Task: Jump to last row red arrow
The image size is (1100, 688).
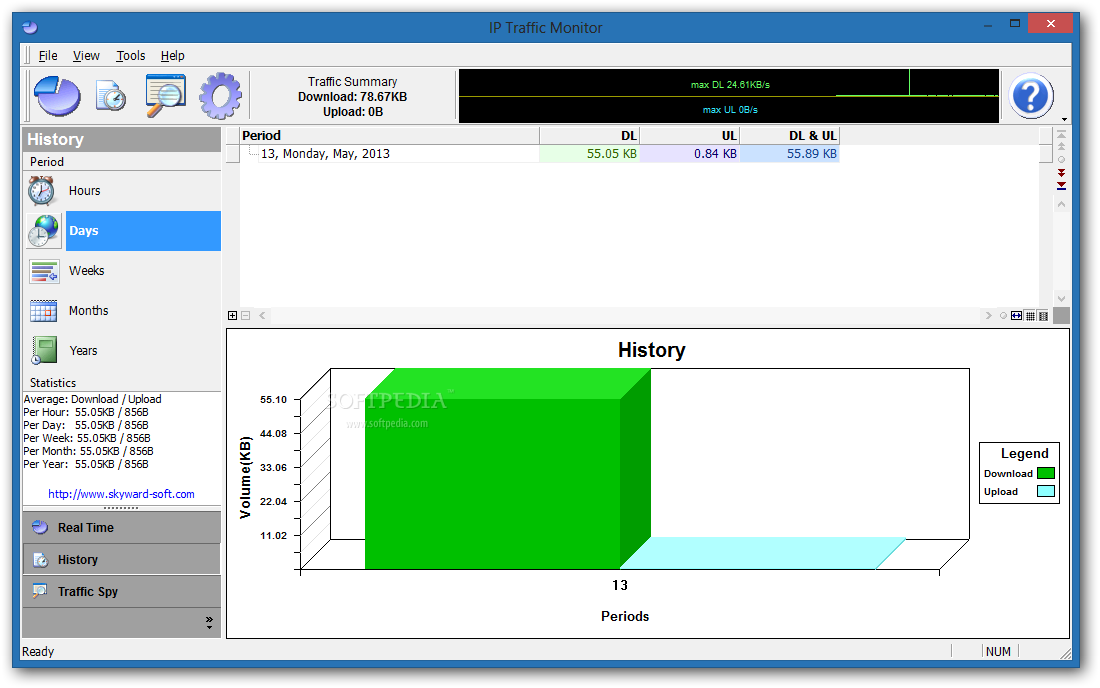Action: point(1061,186)
